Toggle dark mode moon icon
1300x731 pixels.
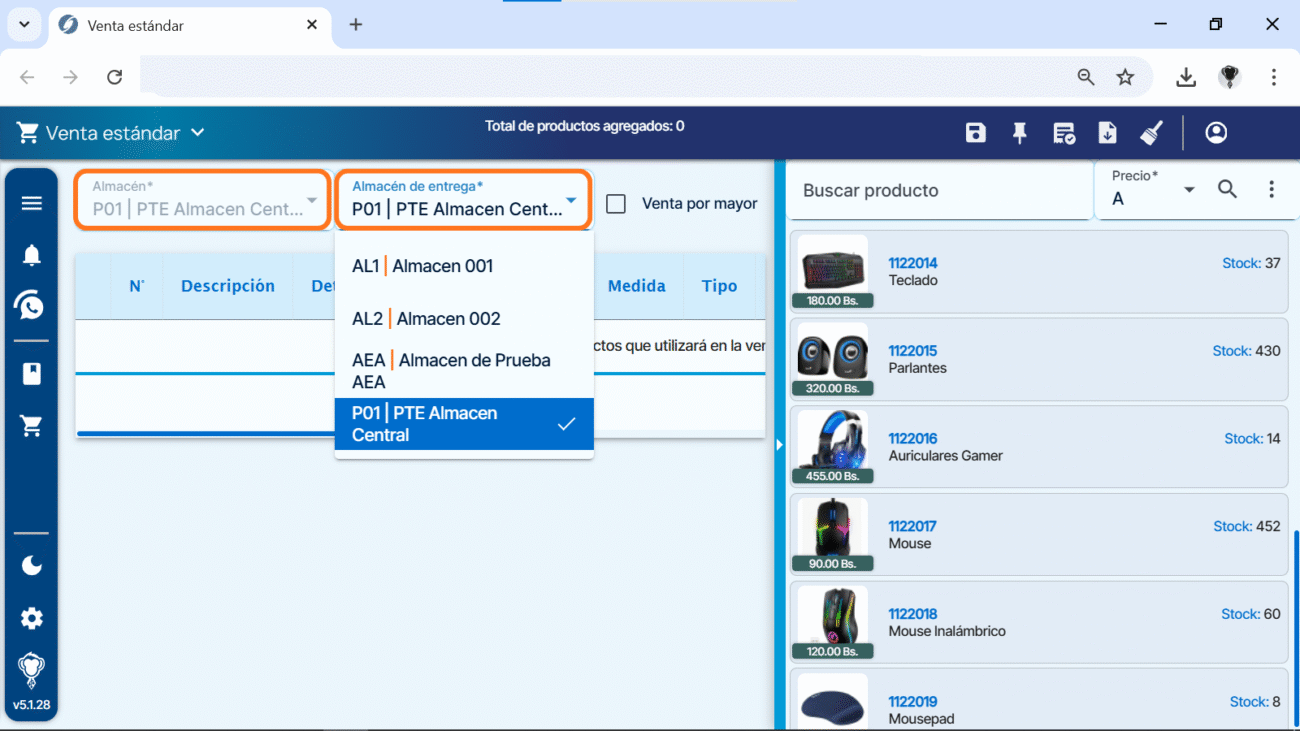tap(32, 566)
